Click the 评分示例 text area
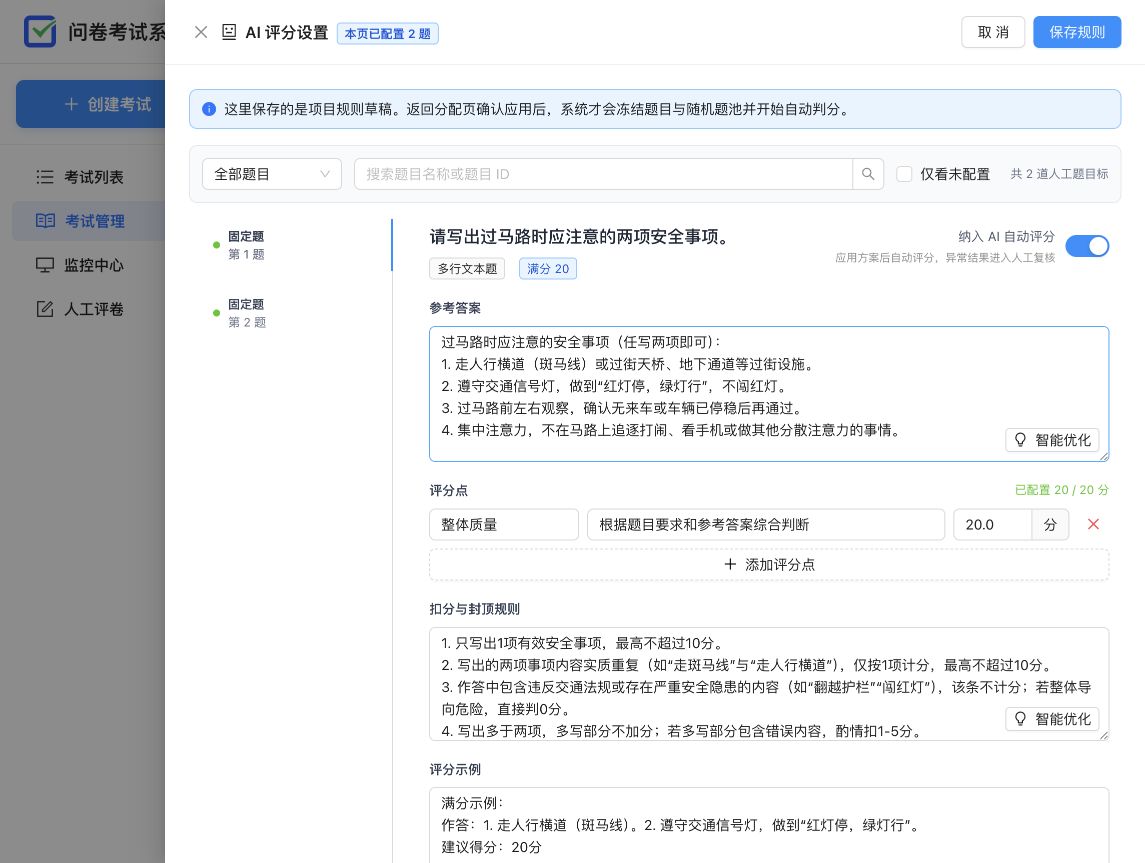The width and height of the screenshot is (1145, 863). [x=769, y=825]
